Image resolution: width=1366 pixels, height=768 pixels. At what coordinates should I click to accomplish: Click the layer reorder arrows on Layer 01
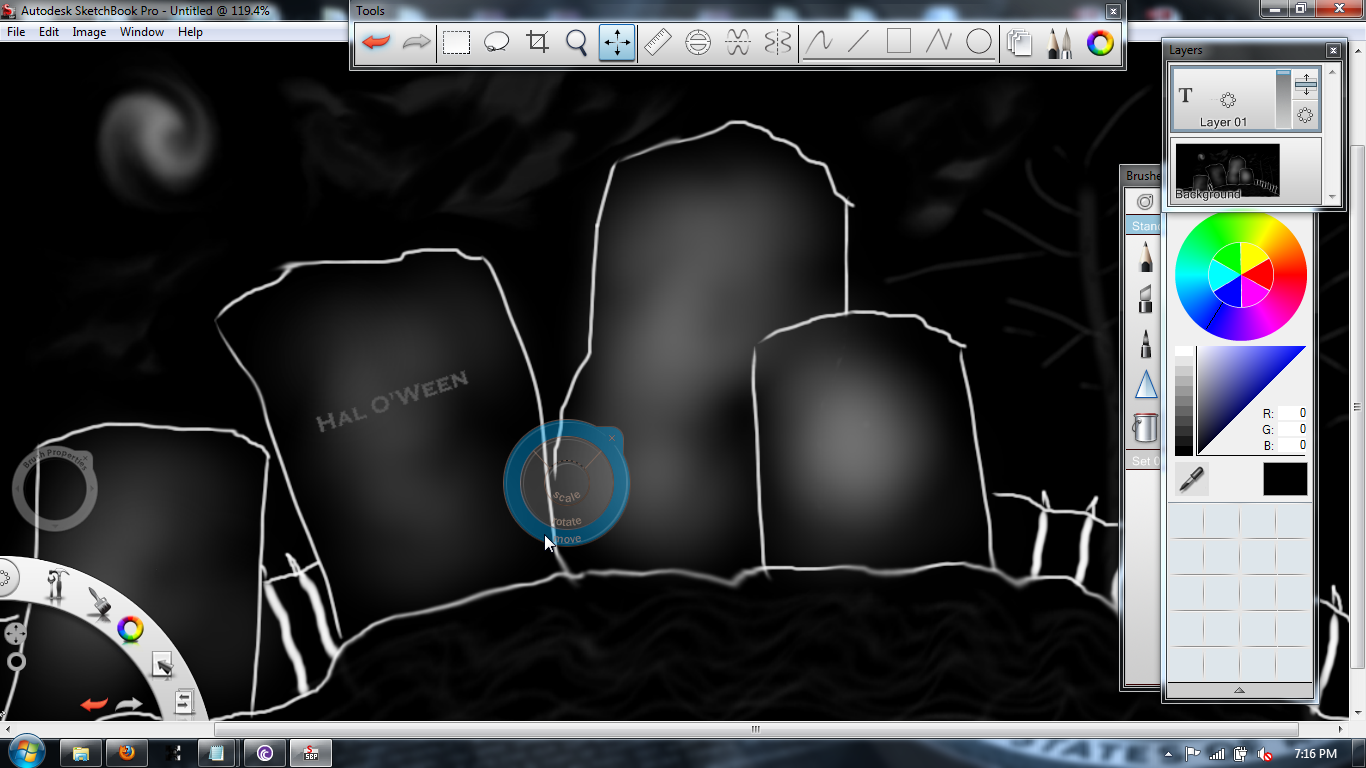click(x=1306, y=84)
